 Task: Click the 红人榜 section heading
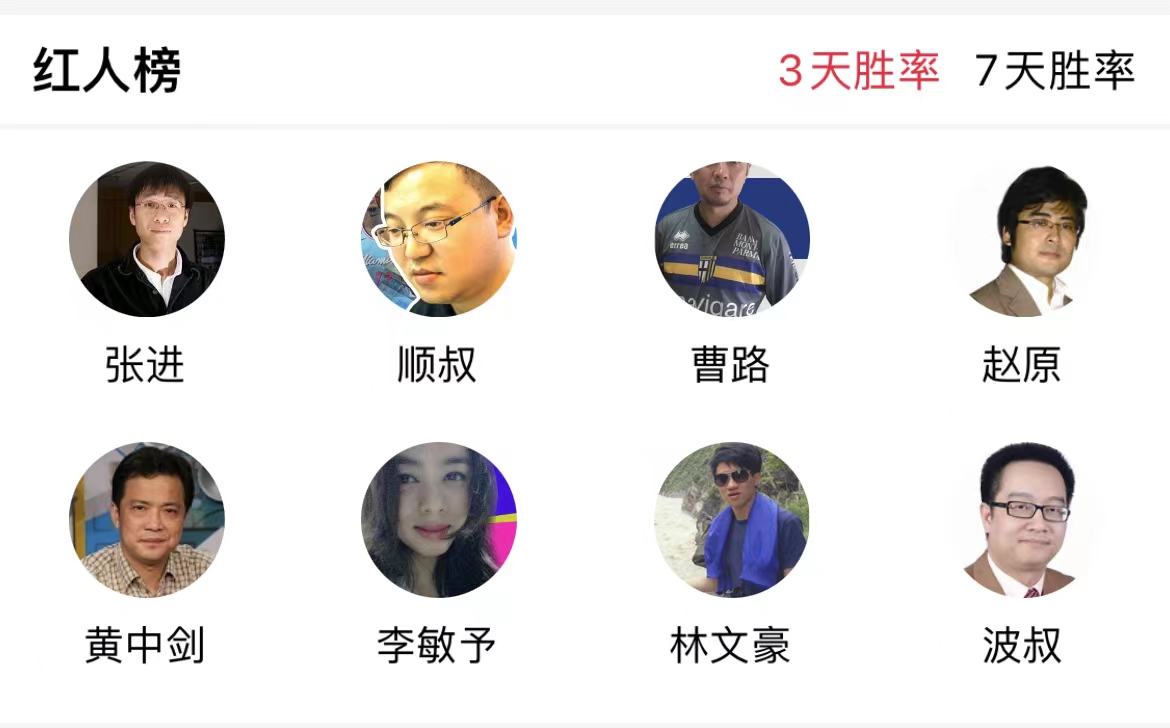[x=107, y=72]
